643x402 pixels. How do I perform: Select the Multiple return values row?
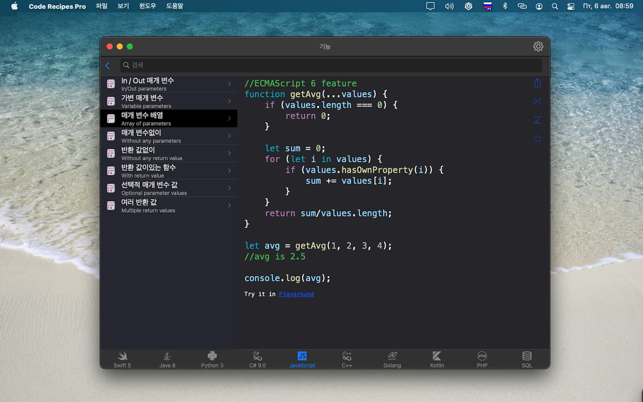[169, 206]
